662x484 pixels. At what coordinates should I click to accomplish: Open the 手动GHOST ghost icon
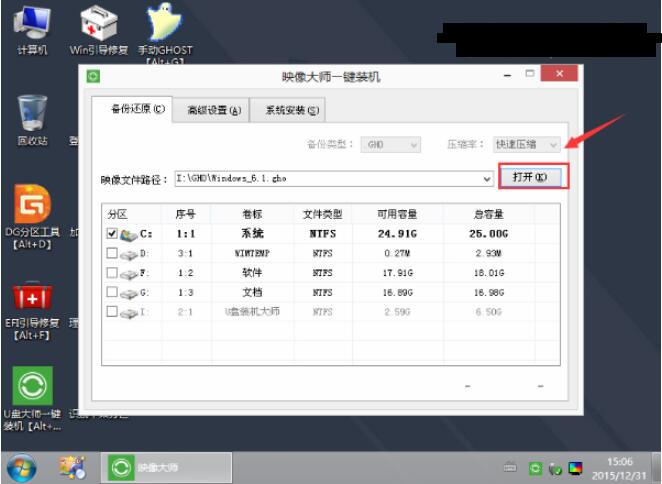tap(164, 25)
